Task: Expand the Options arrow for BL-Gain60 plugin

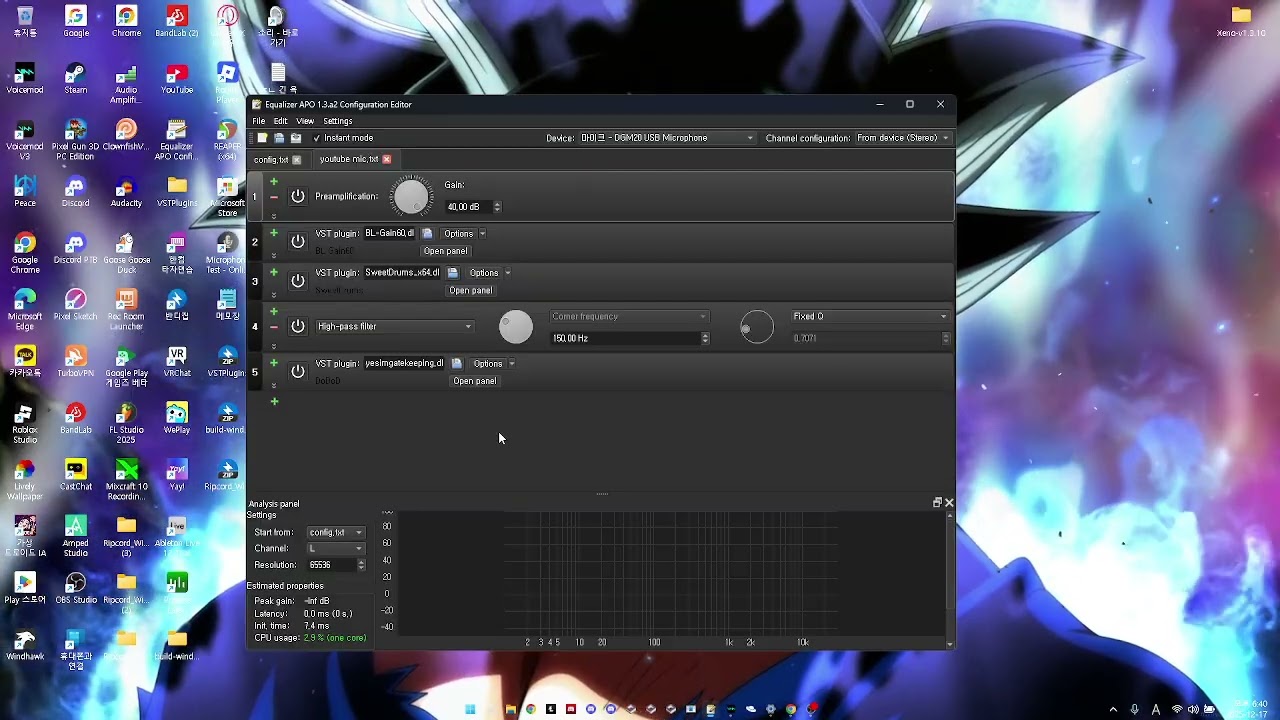Action: click(x=482, y=234)
